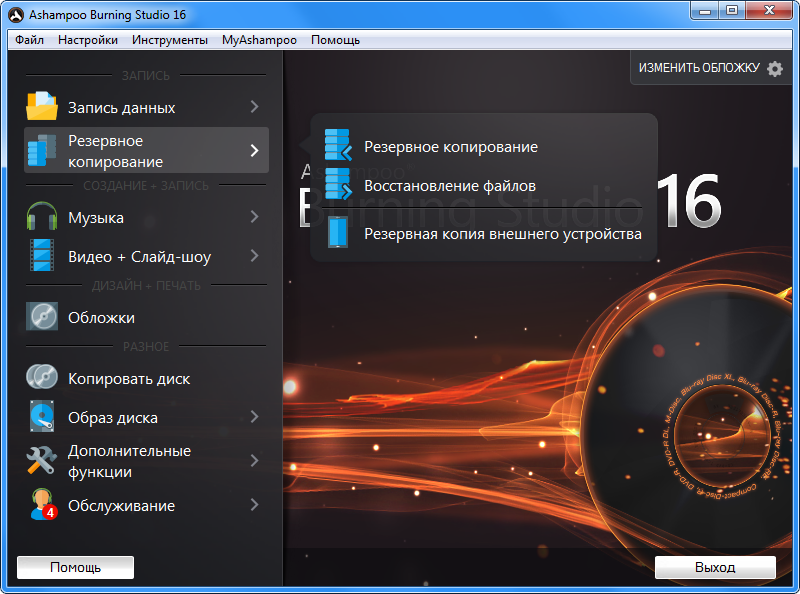Click the Ashampoo logo in the title bar
The image size is (800, 594).
16,15
